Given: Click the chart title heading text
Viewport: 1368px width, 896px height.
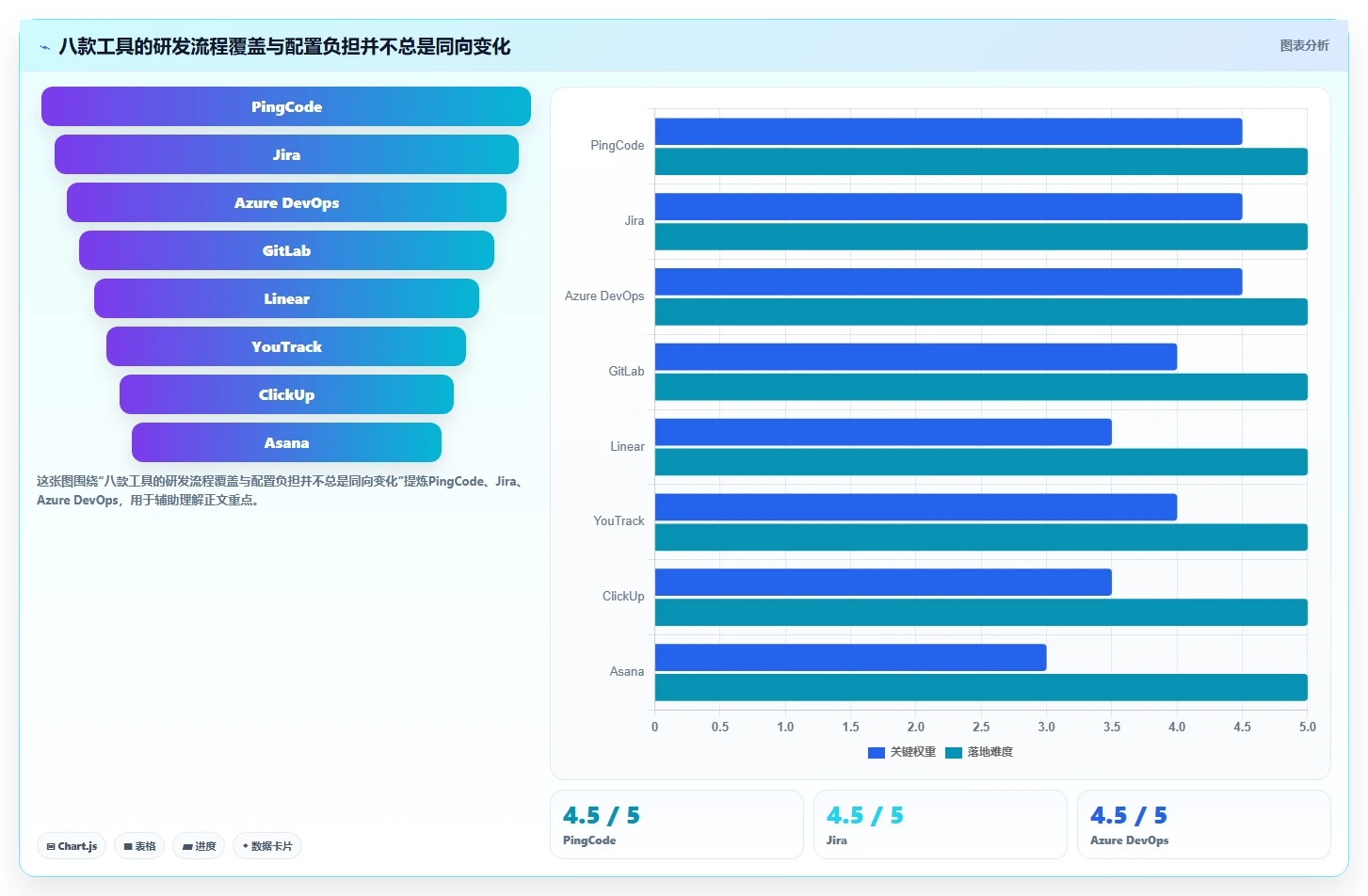Looking at the screenshot, I should coord(284,46).
